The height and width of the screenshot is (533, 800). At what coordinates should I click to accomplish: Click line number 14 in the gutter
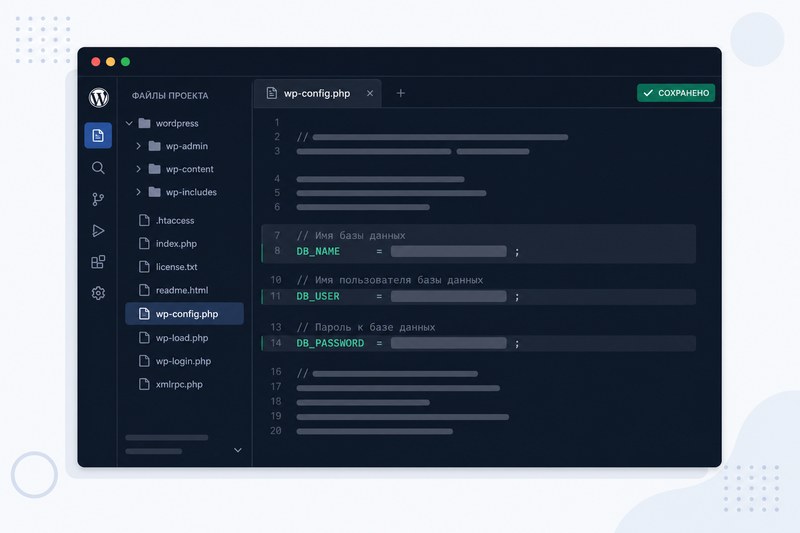(x=276, y=343)
